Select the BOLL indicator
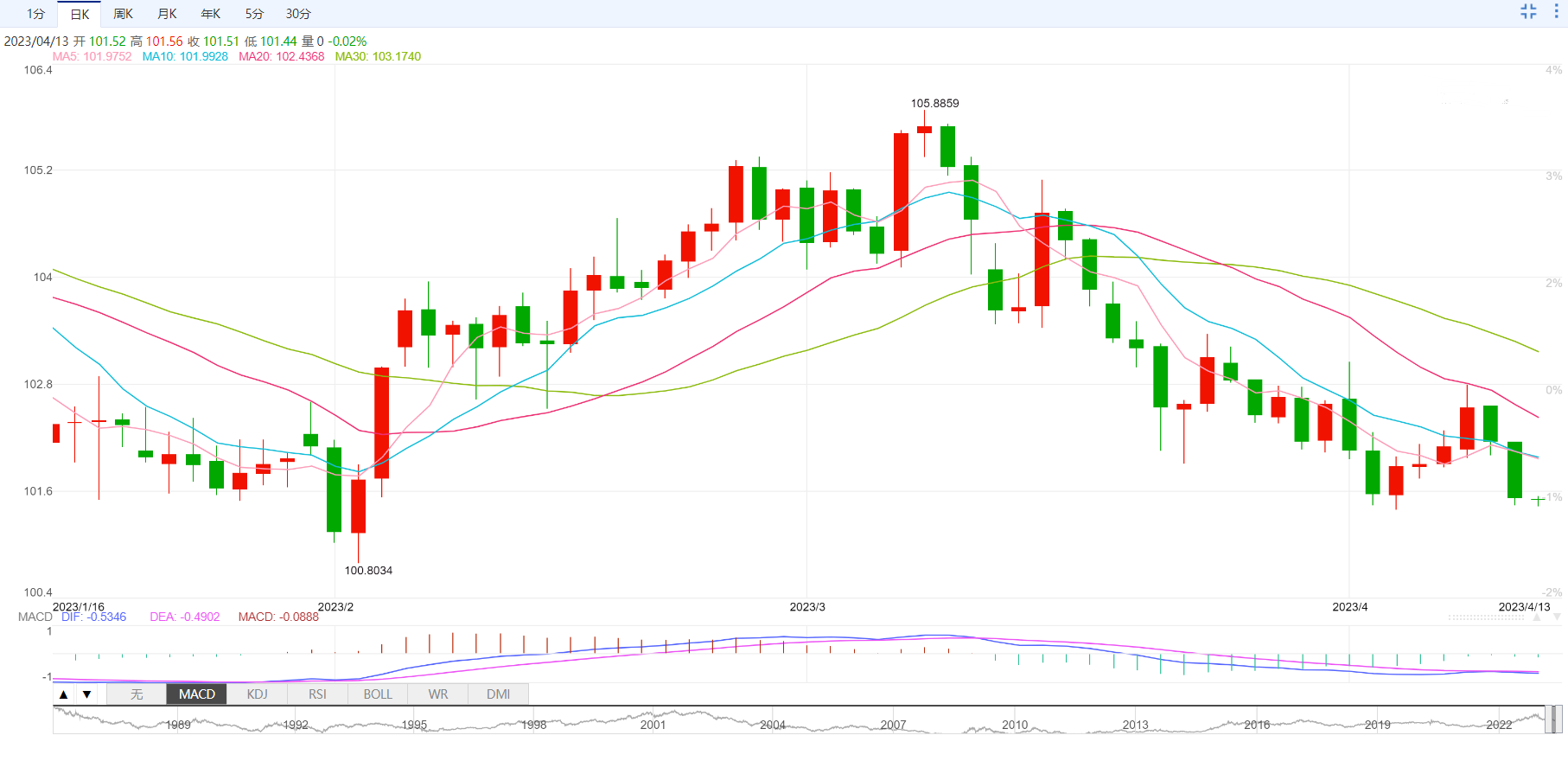This screenshot has width=1568, height=761. [x=378, y=694]
